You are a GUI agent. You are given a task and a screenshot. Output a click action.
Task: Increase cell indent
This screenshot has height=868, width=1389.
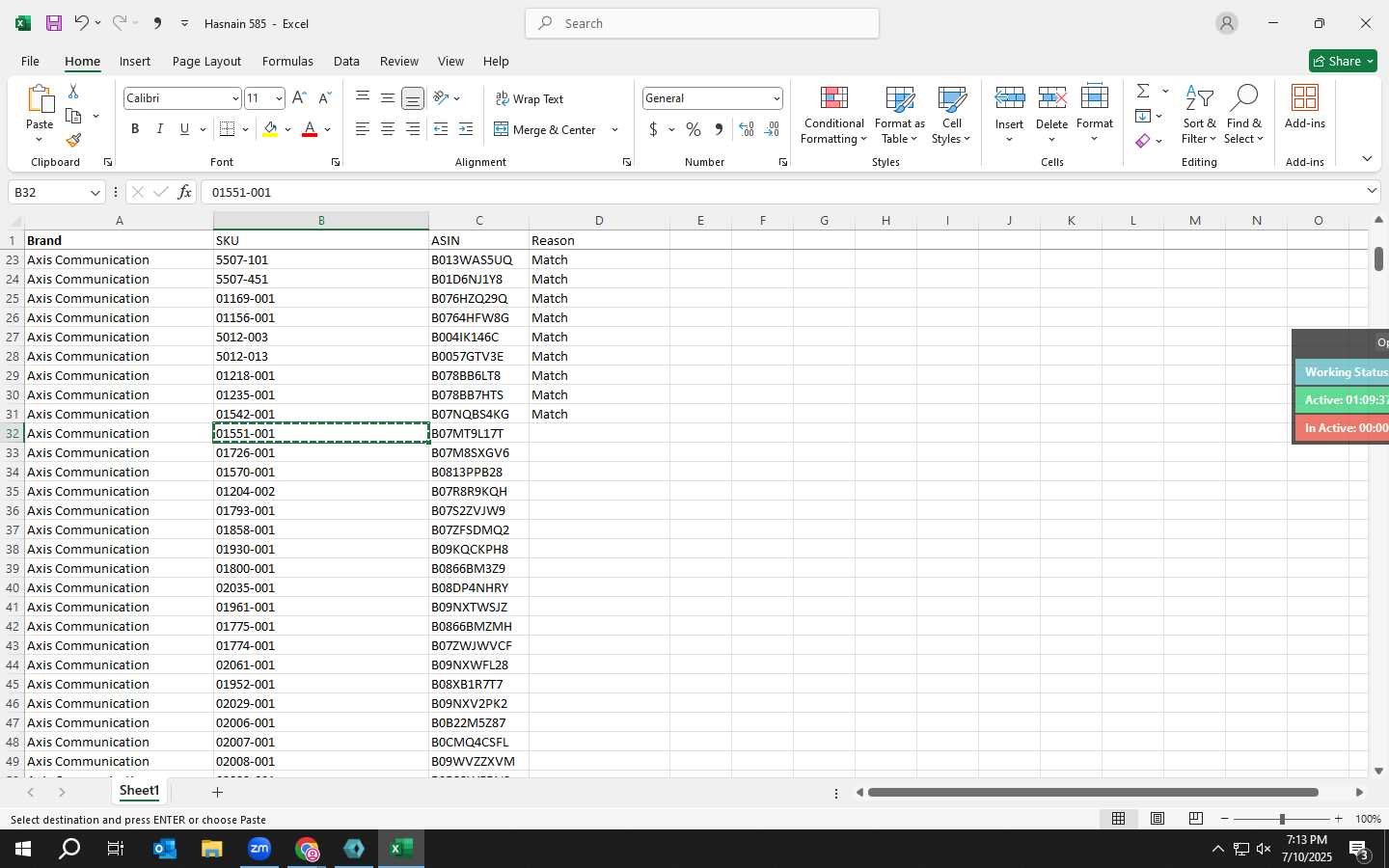click(466, 129)
